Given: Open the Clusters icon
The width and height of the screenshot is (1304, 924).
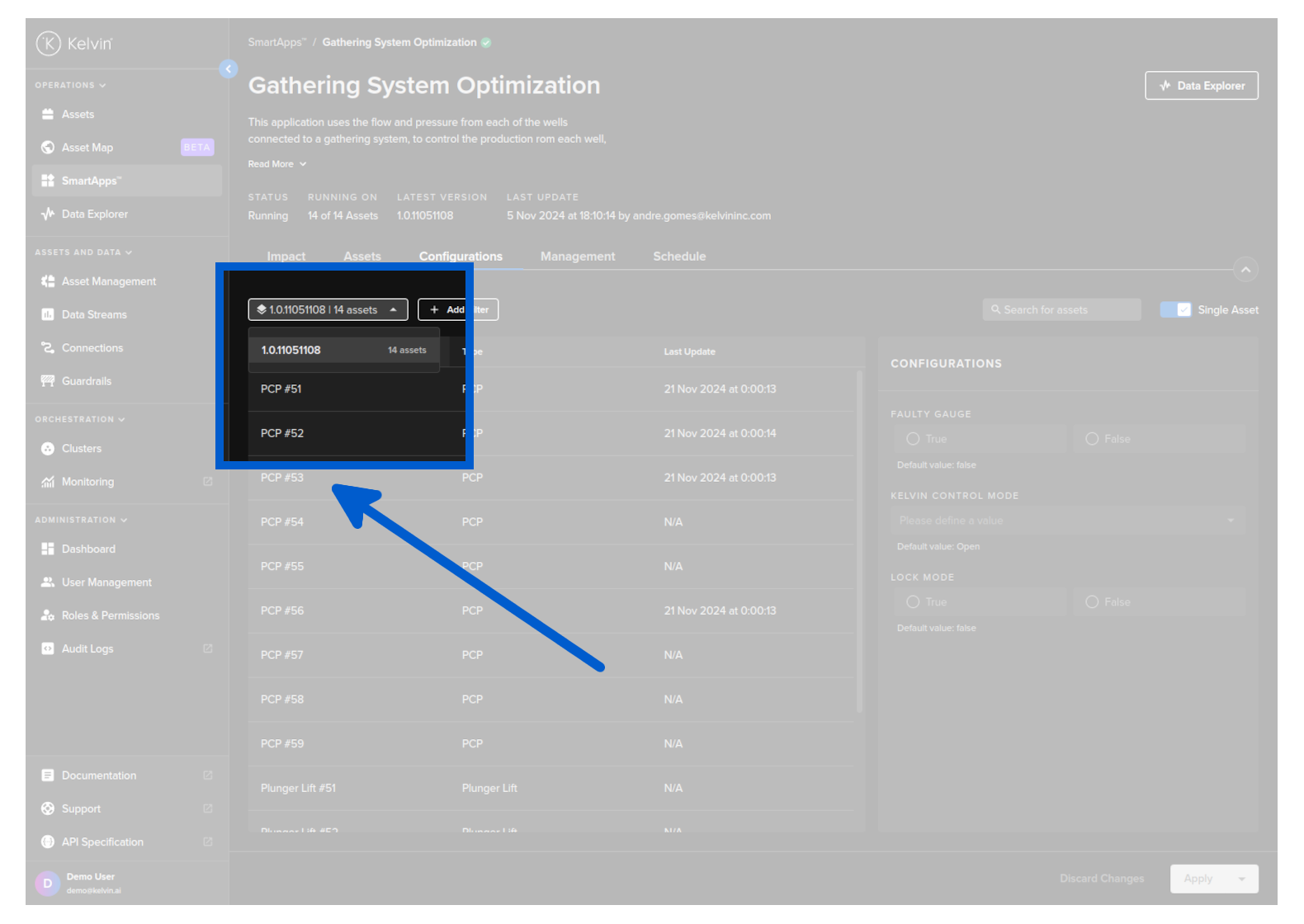Looking at the screenshot, I should point(48,449).
